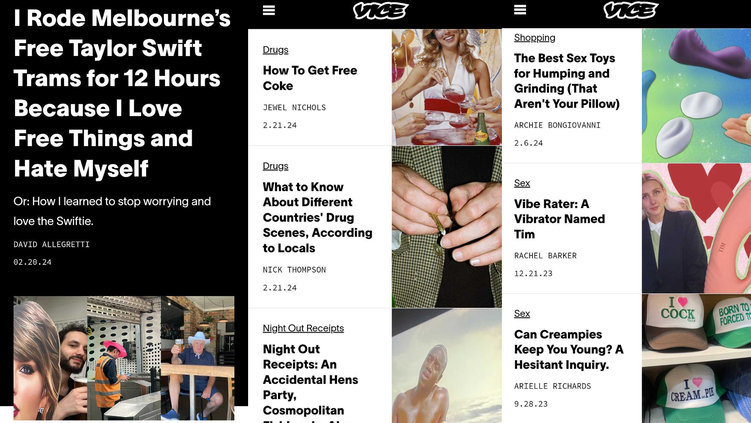Open the Shopping category link
Screen dimensions: 751x423
tap(535, 38)
